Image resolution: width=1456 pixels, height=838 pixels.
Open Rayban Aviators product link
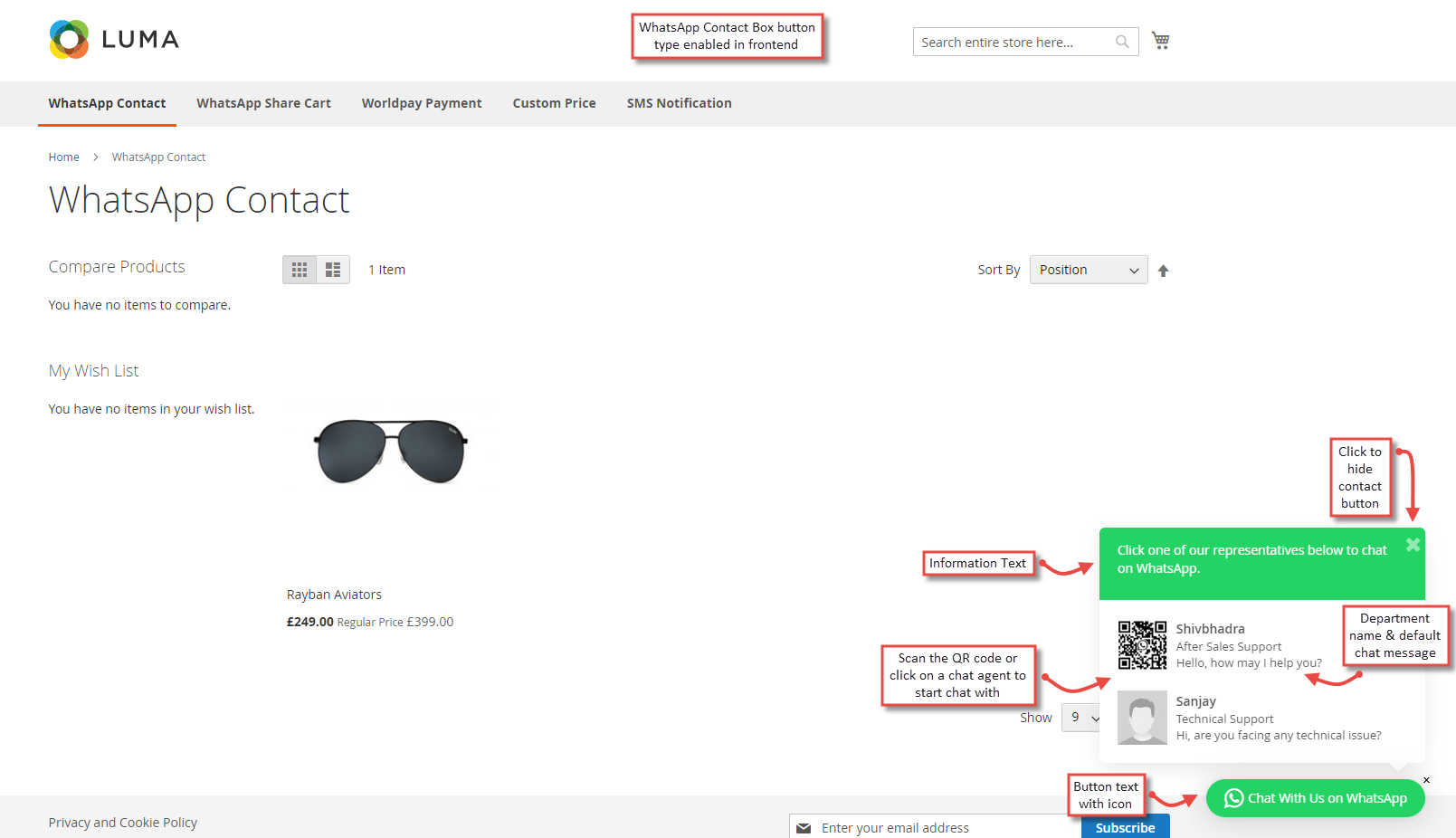tap(334, 595)
